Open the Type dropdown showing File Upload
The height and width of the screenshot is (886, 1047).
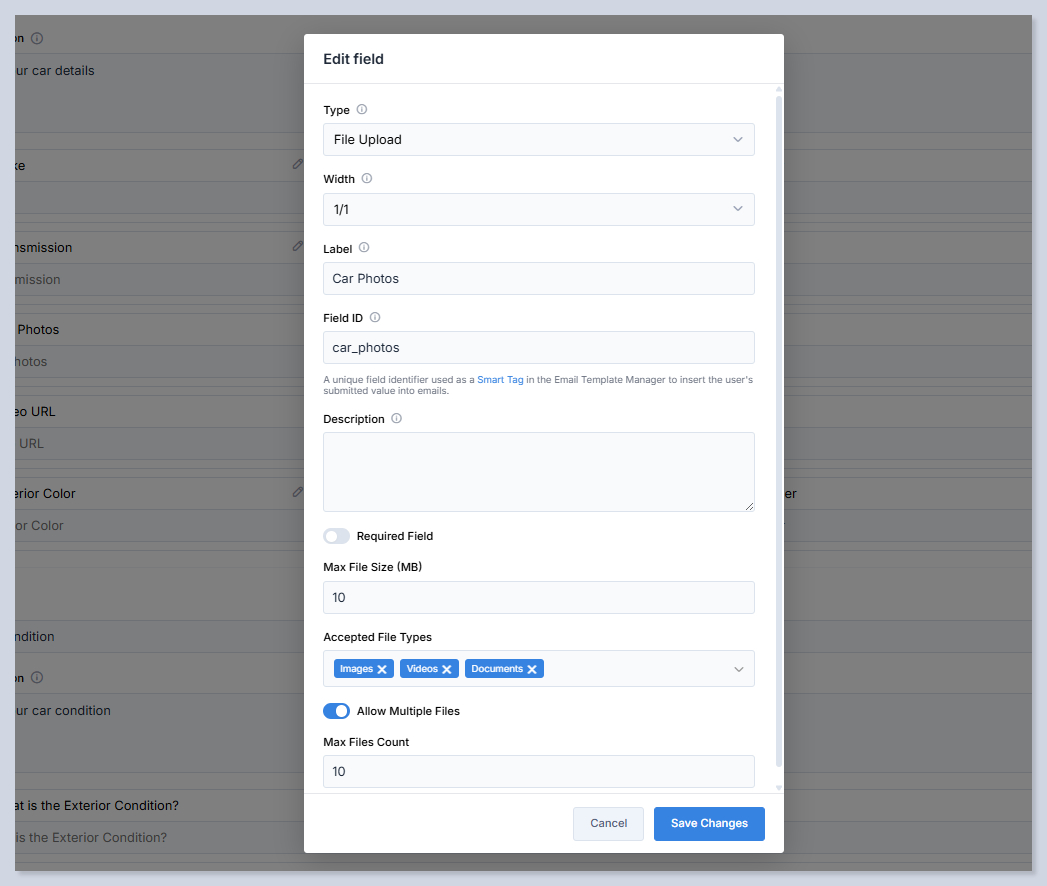(x=538, y=140)
